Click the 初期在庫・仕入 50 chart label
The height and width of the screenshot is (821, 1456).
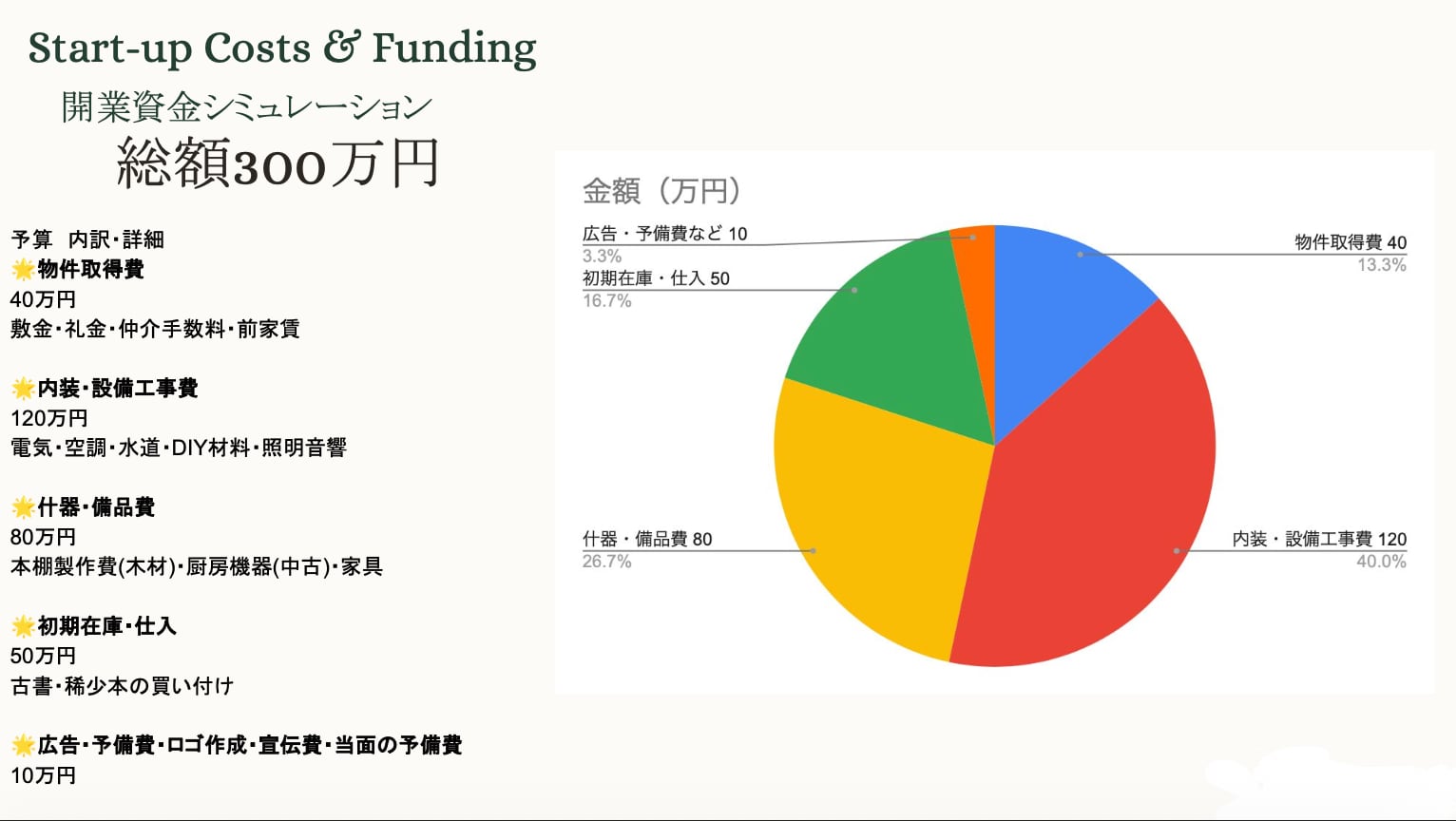656,278
